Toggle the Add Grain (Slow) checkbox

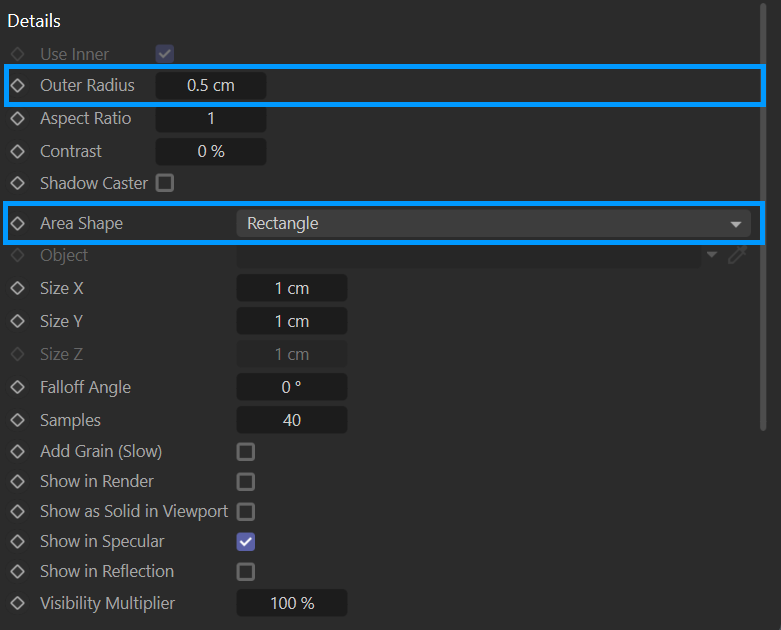(246, 452)
